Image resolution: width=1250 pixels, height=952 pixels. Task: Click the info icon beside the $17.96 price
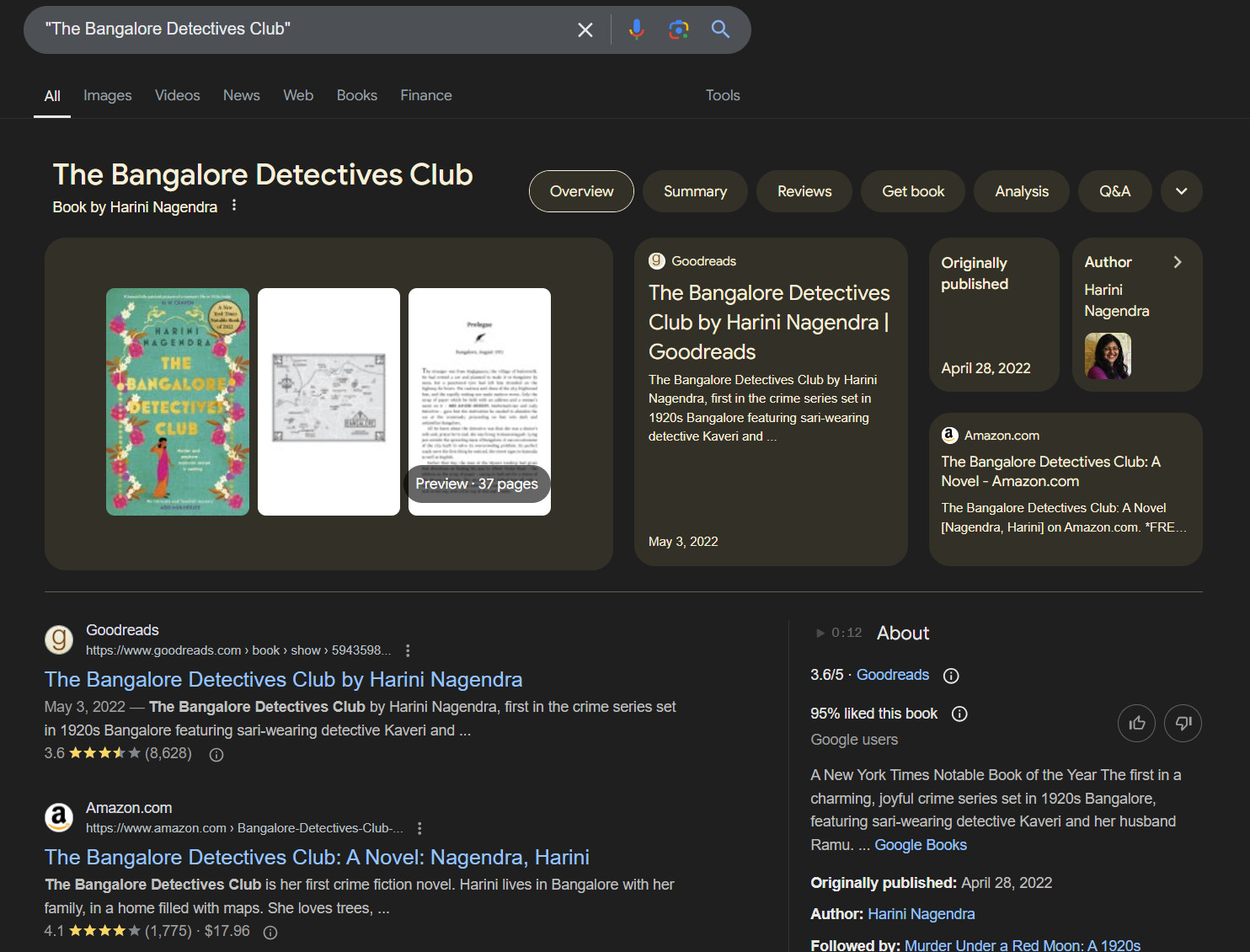270,933
